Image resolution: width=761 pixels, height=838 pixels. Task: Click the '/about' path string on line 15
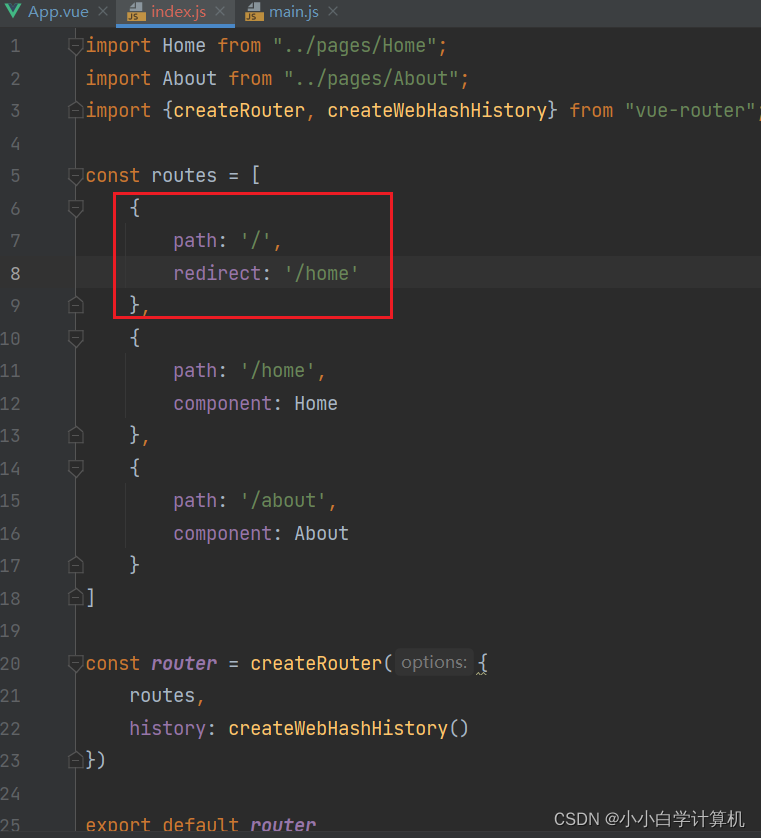283,501
